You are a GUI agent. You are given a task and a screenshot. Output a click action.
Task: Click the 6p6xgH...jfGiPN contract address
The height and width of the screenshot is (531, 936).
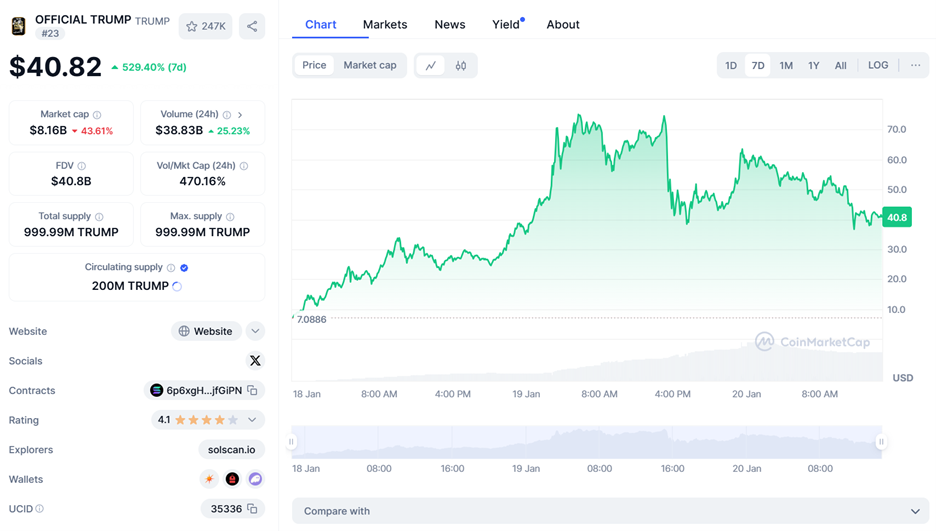[204, 390]
